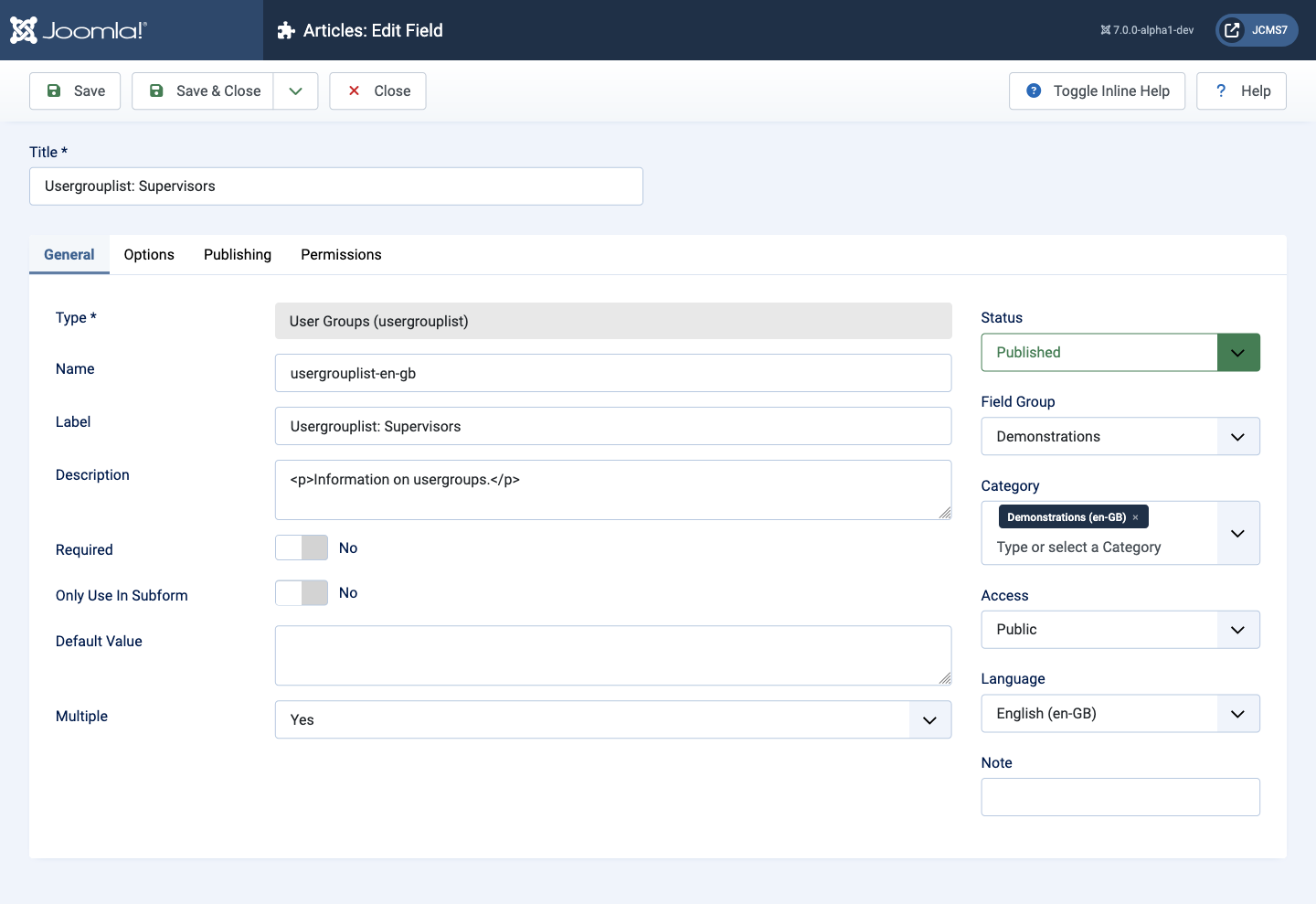
Task: Click Save & Close button
Action: click(x=203, y=90)
